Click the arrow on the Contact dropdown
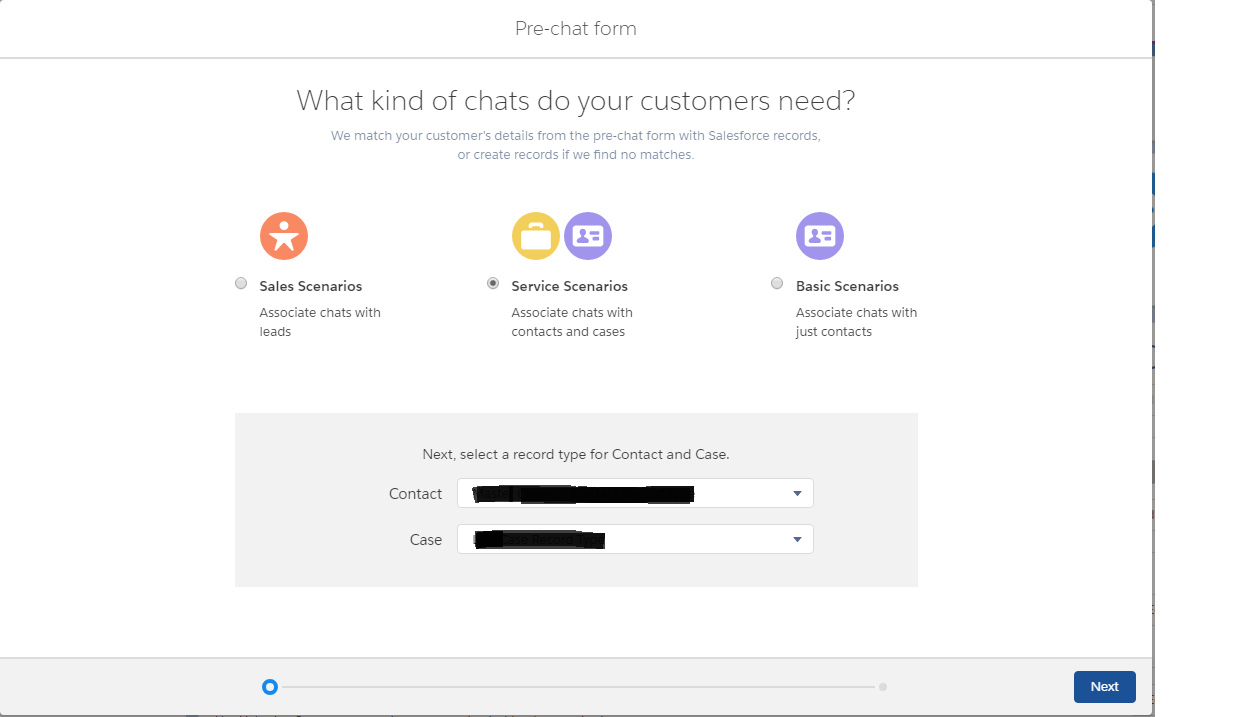Screen dimensions: 1257x717 pos(797,493)
